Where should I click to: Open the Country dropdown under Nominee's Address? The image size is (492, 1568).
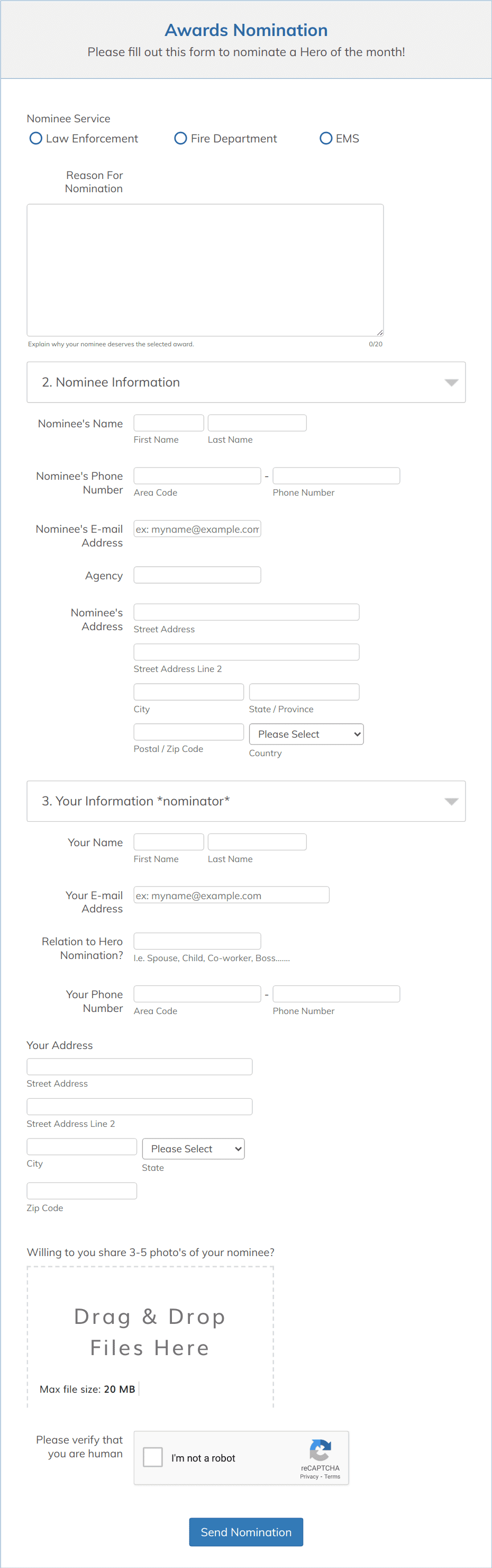point(306,733)
